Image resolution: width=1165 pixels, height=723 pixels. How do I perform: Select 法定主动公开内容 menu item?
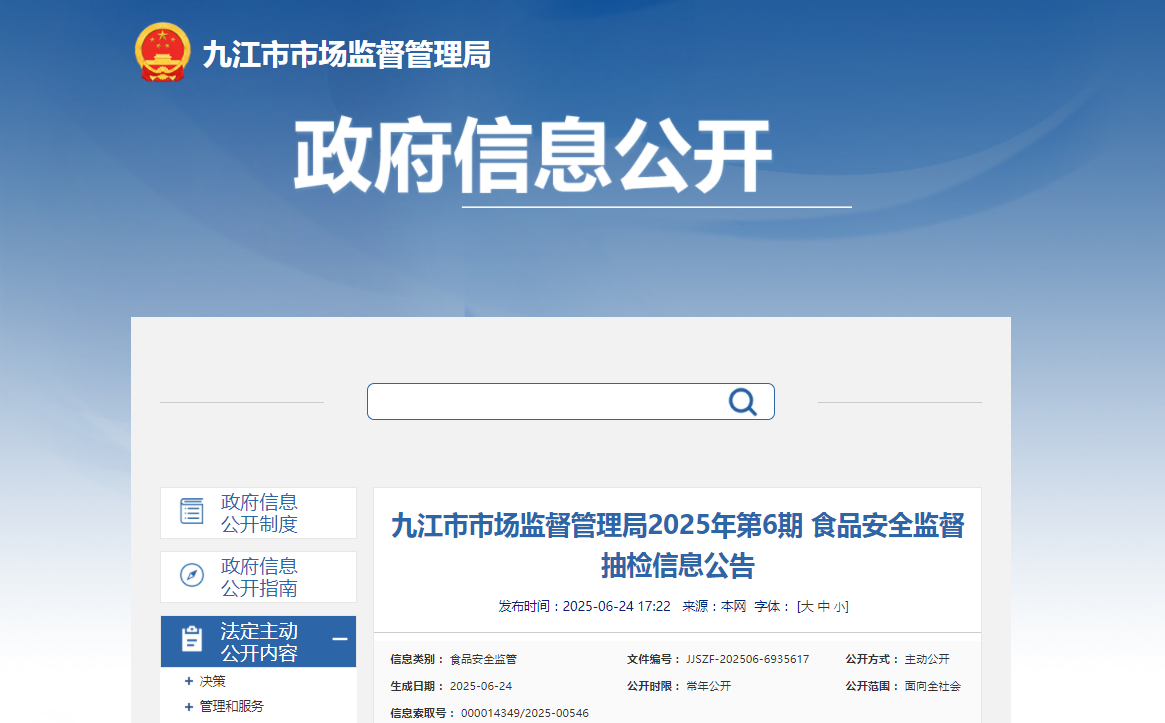pyautogui.click(x=259, y=641)
